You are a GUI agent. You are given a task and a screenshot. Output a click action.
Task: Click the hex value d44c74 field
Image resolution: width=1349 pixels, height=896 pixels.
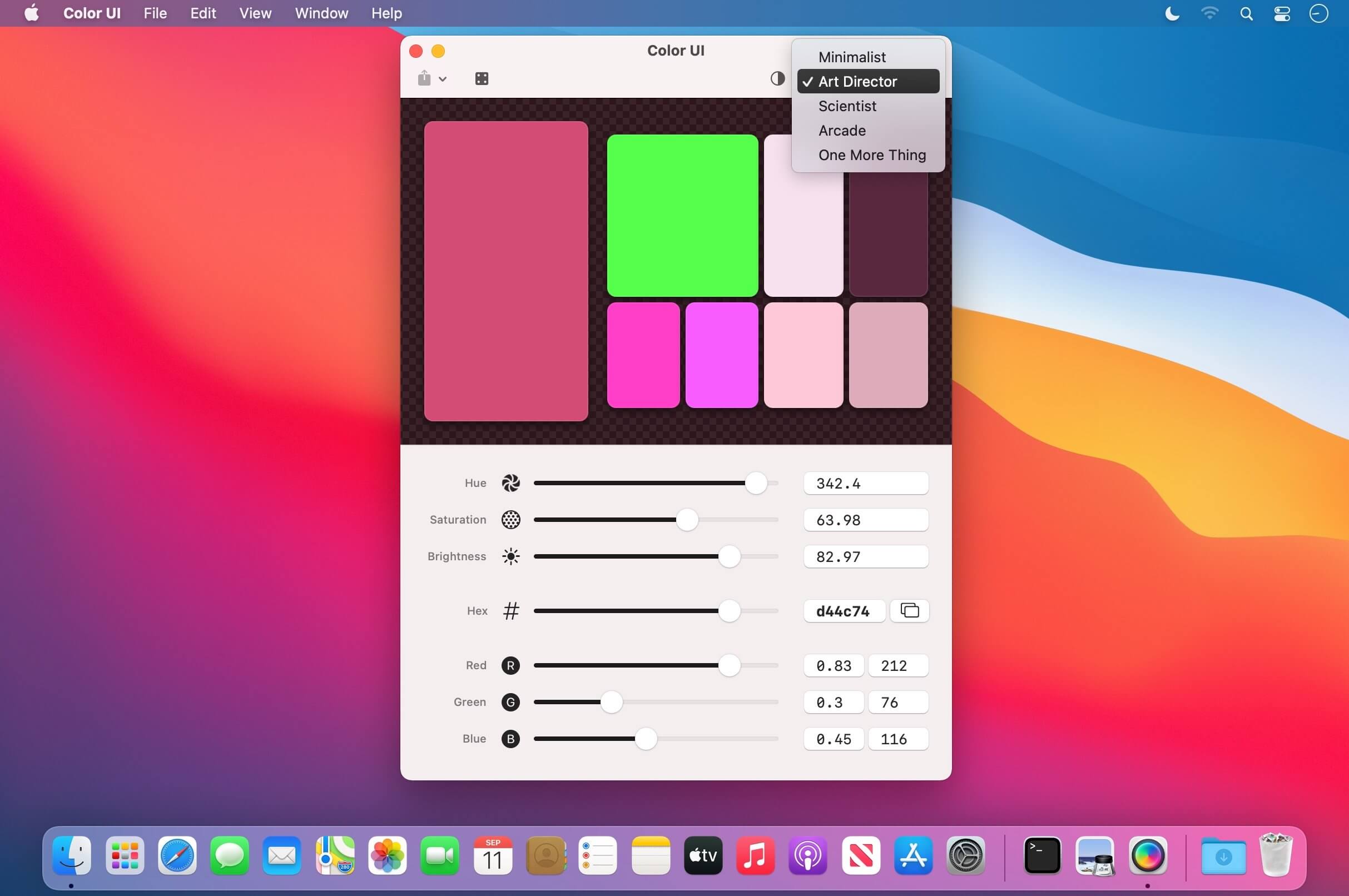coord(843,611)
